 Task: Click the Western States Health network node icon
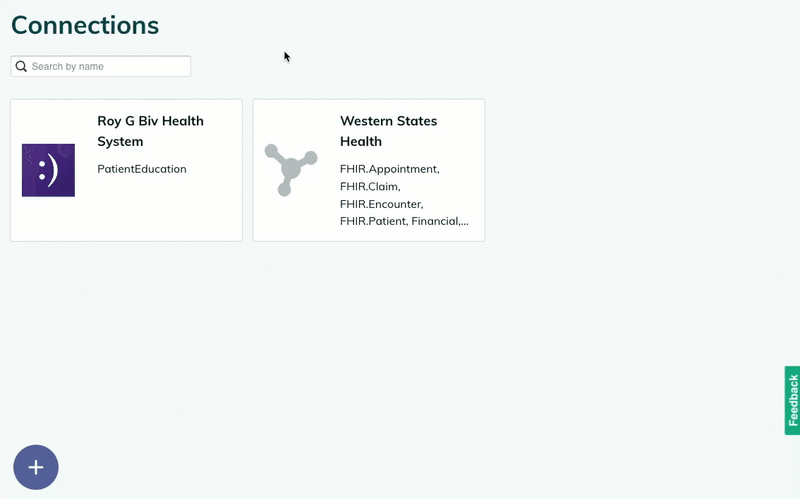[290, 170]
